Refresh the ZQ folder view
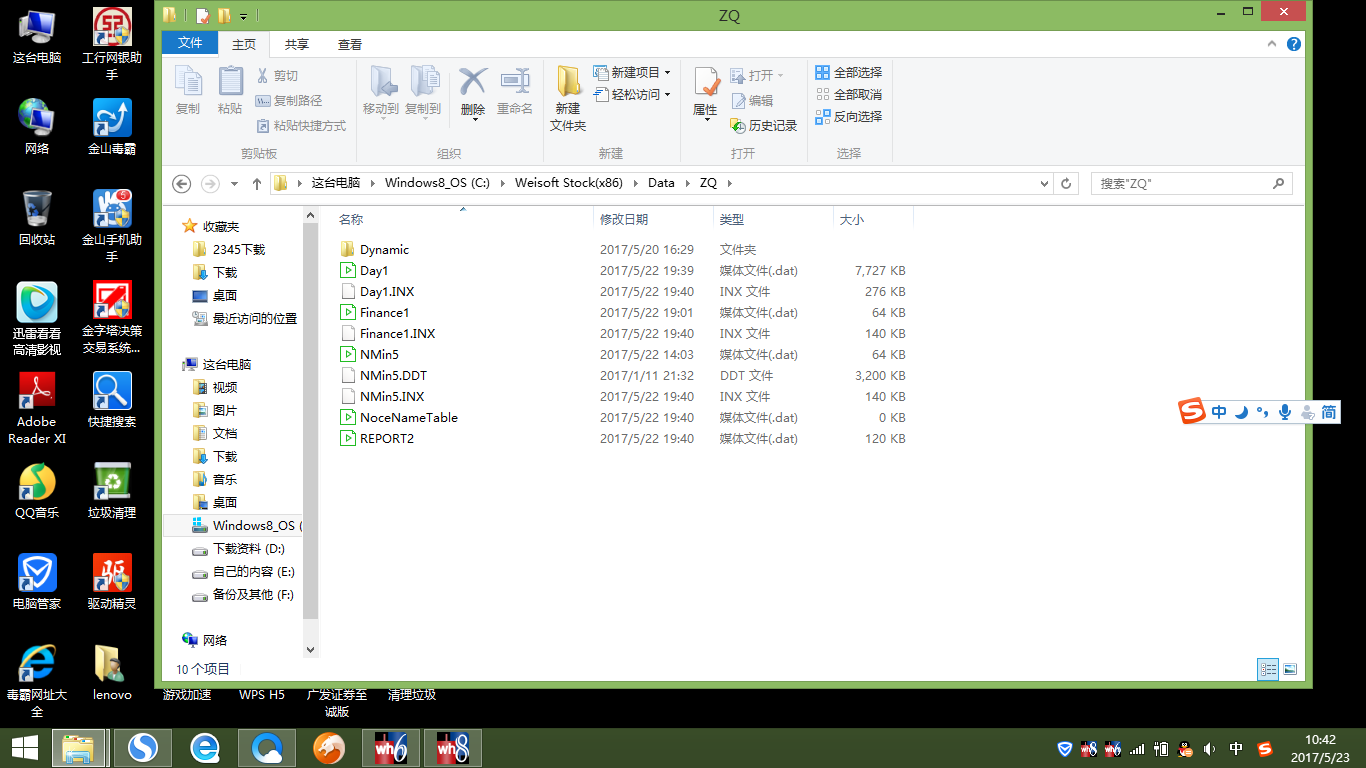Image resolution: width=1366 pixels, height=768 pixels. point(1066,184)
